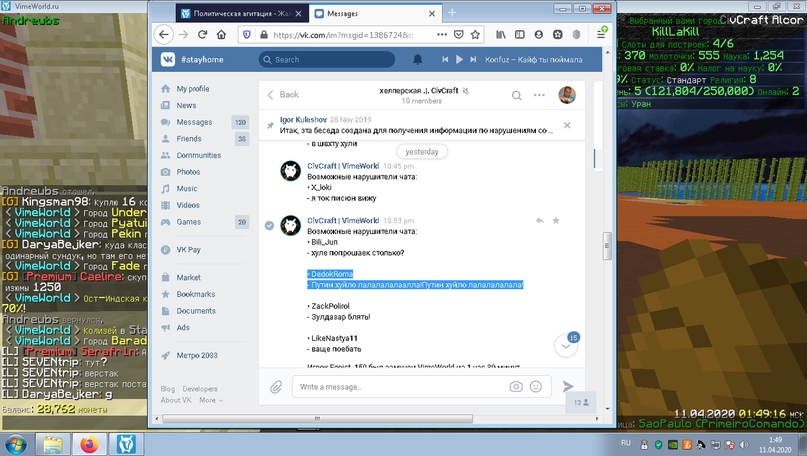
Task: Switch to Политическая агитация tab
Action: [242, 14]
